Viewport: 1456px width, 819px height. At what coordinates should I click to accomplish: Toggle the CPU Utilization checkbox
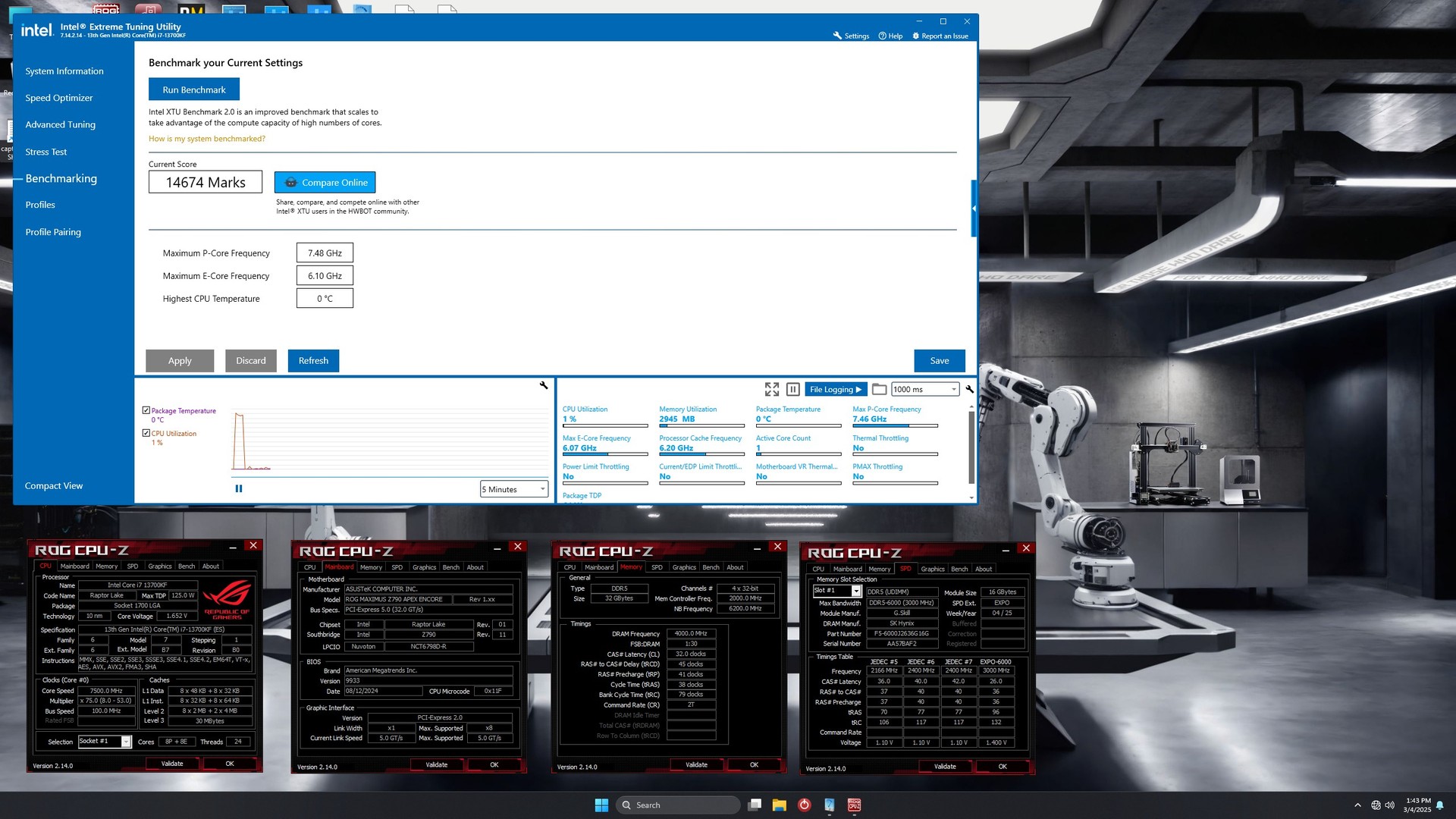click(146, 433)
